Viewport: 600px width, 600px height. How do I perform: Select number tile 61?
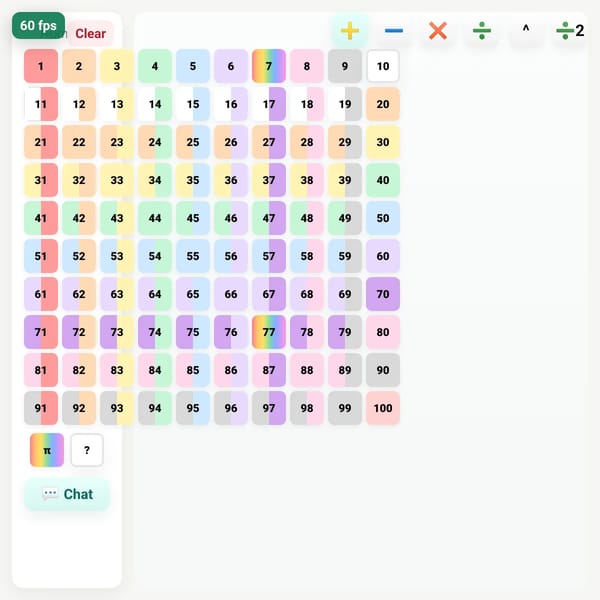coord(41,294)
